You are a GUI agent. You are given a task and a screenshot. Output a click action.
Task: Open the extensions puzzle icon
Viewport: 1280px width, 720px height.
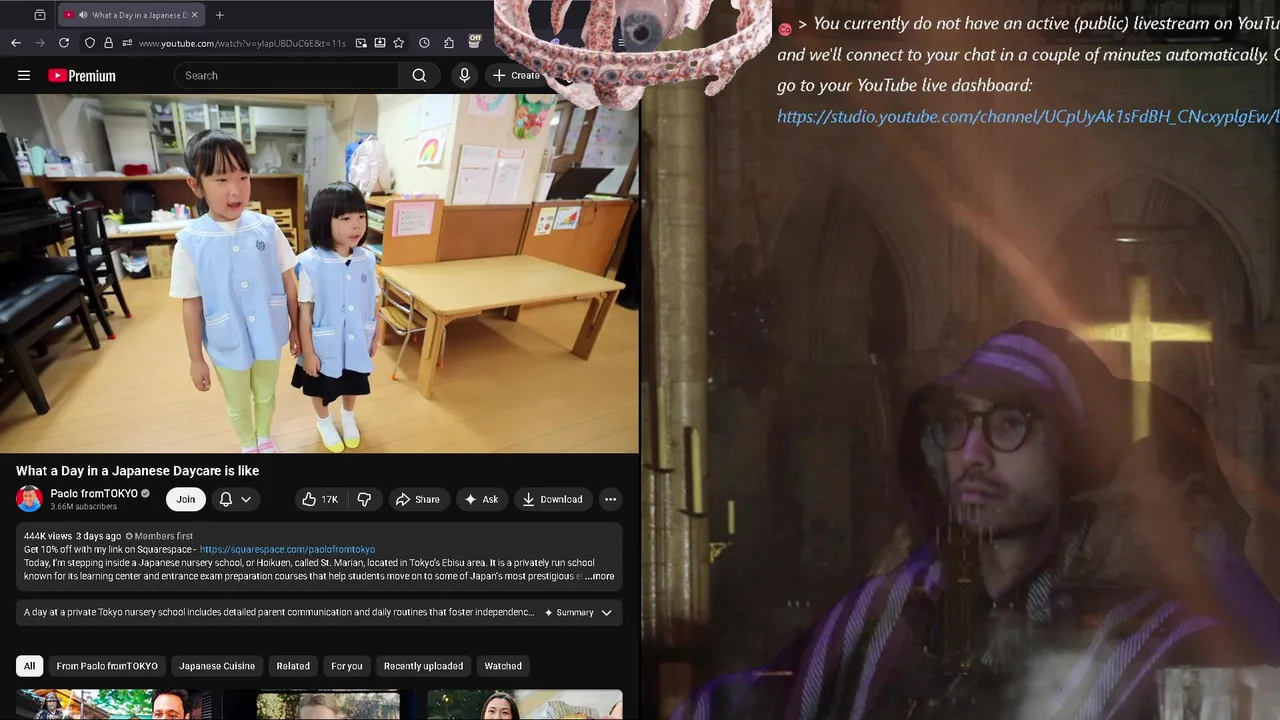pos(449,43)
